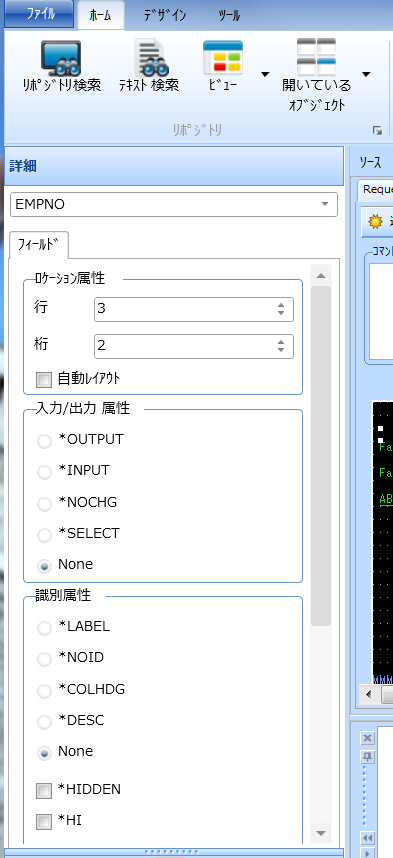Screen dimensions: 393x858
Task: Select the *NOID radio button
Action: click(x=44, y=659)
